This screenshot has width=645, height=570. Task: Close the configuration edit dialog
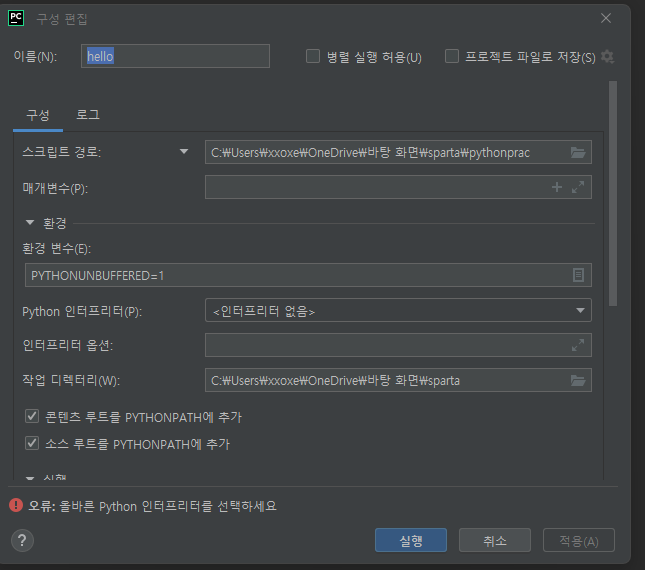click(606, 18)
